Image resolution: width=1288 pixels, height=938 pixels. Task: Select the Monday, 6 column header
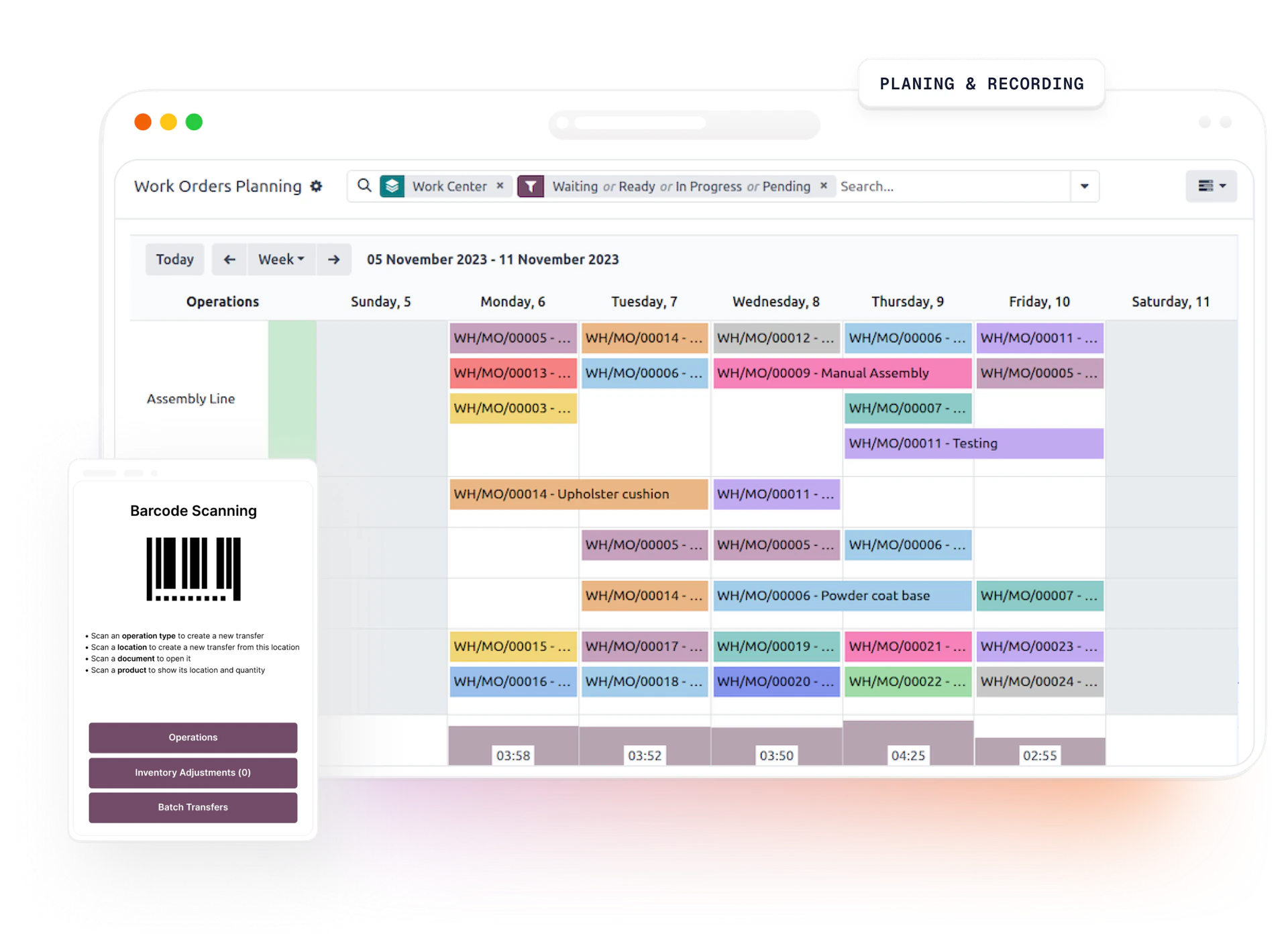513,302
